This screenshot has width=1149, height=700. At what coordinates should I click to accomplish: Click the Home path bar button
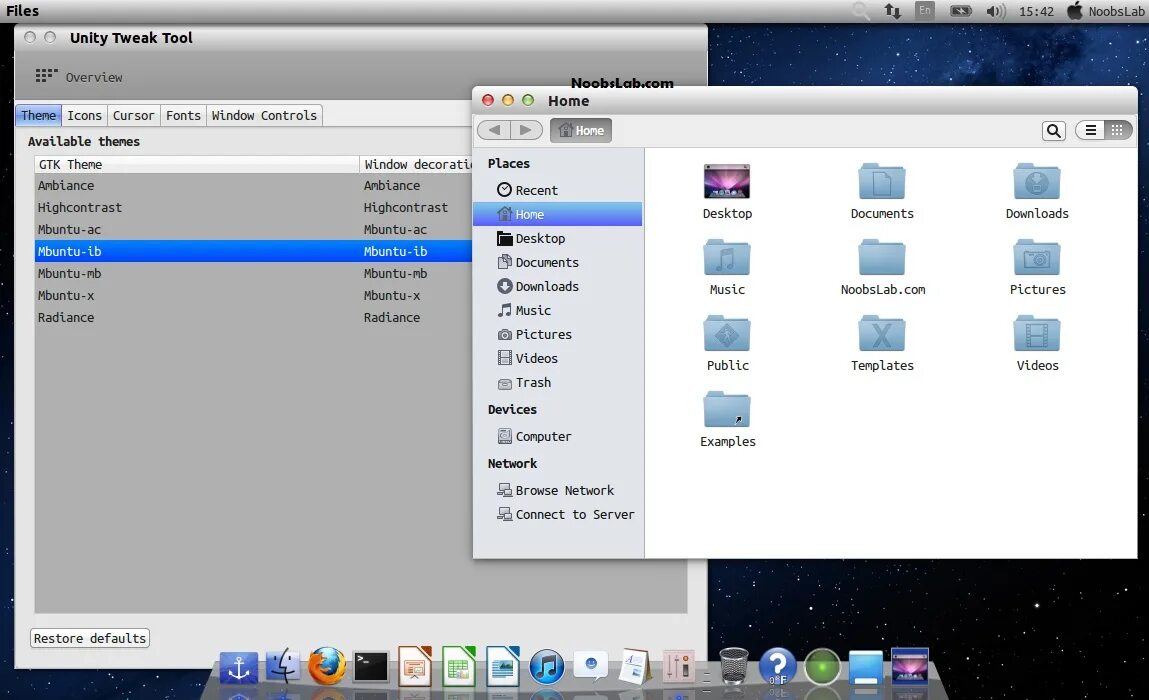pyautogui.click(x=581, y=130)
